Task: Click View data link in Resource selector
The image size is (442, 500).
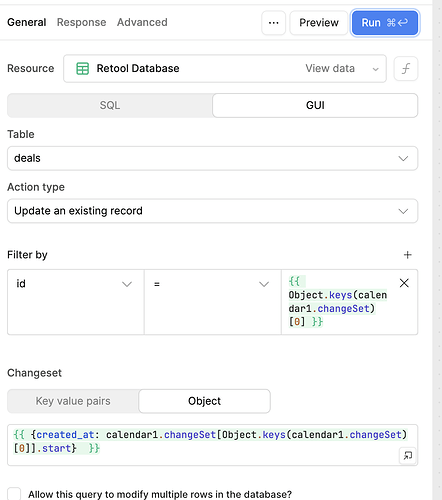Action: [x=330, y=68]
